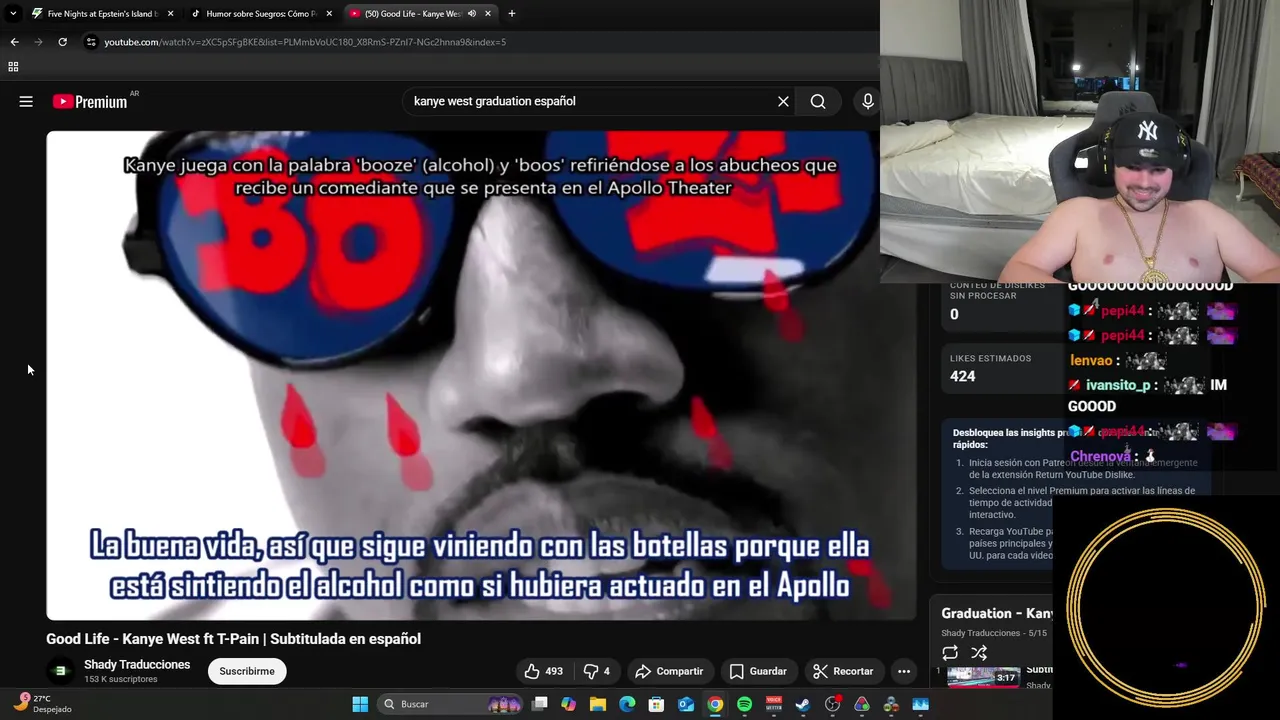The width and height of the screenshot is (1280, 720).
Task: Start voice search with the microphone icon
Action: tap(867, 101)
